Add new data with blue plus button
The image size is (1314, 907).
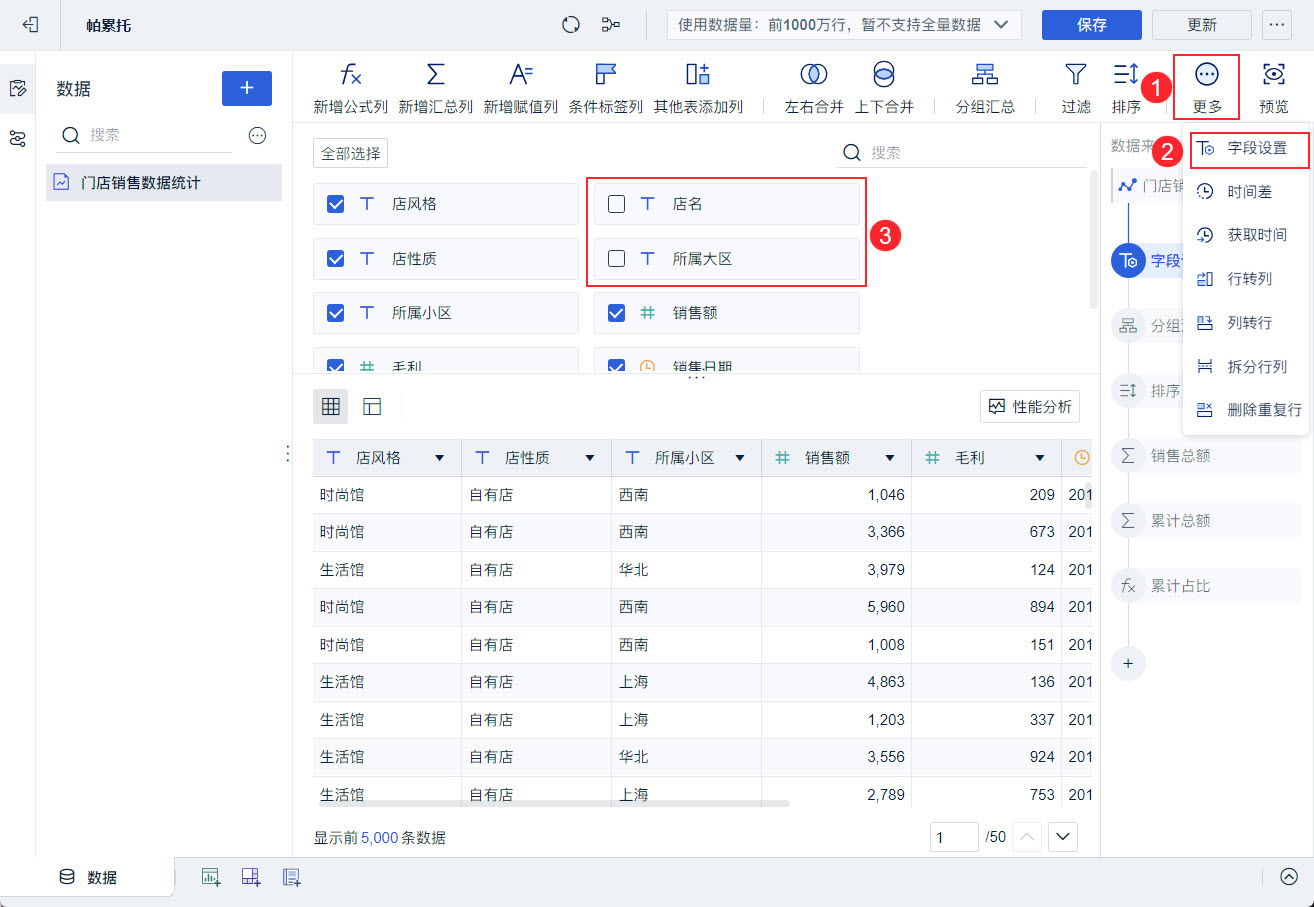pos(247,88)
